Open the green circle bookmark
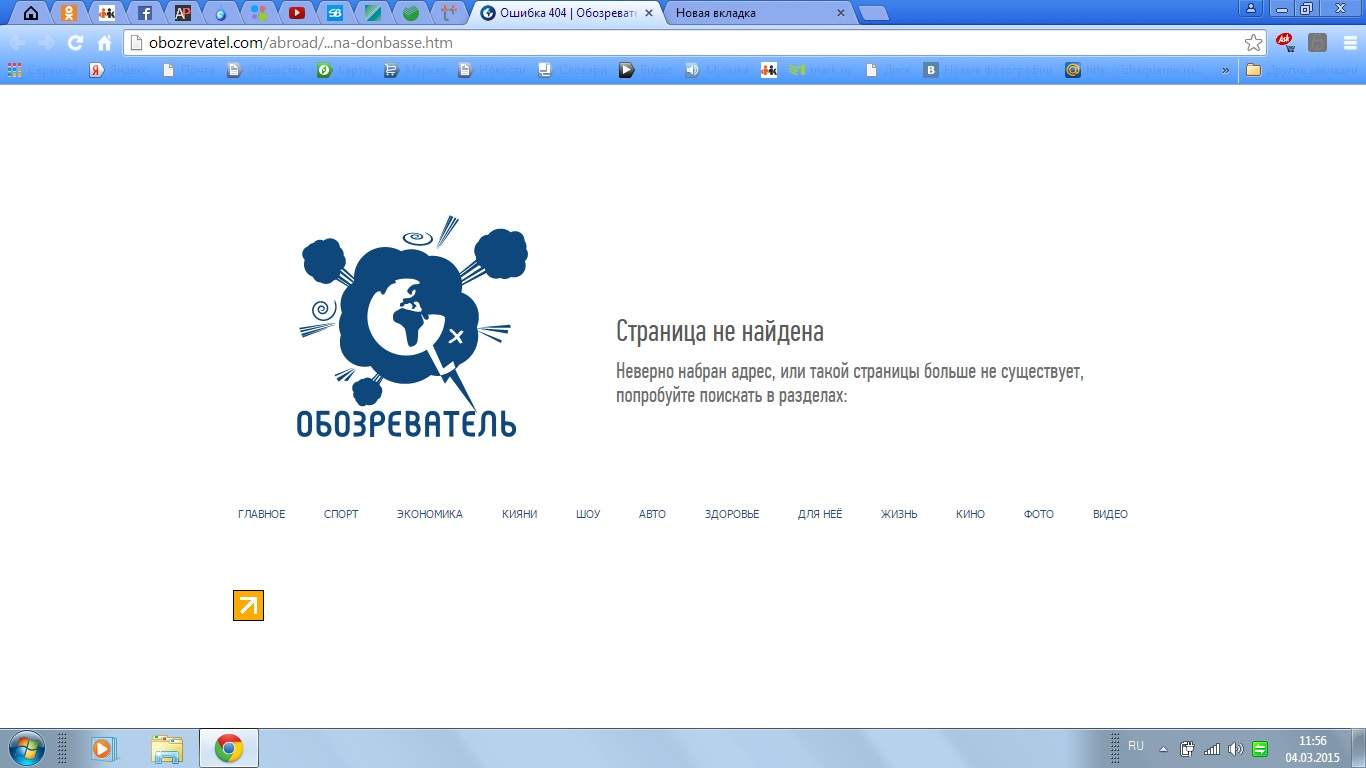 point(324,70)
